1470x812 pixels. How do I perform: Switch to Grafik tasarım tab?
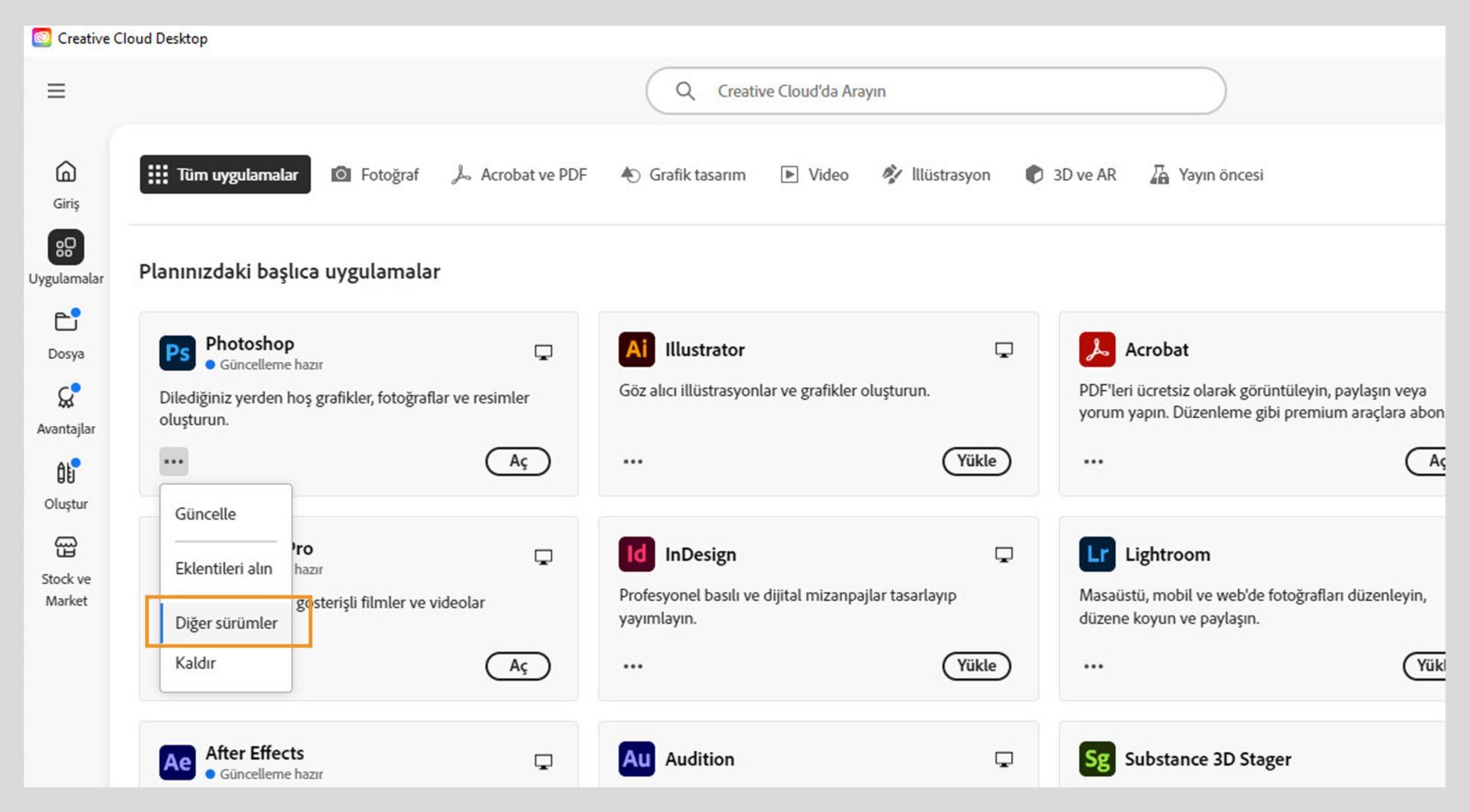(x=683, y=174)
